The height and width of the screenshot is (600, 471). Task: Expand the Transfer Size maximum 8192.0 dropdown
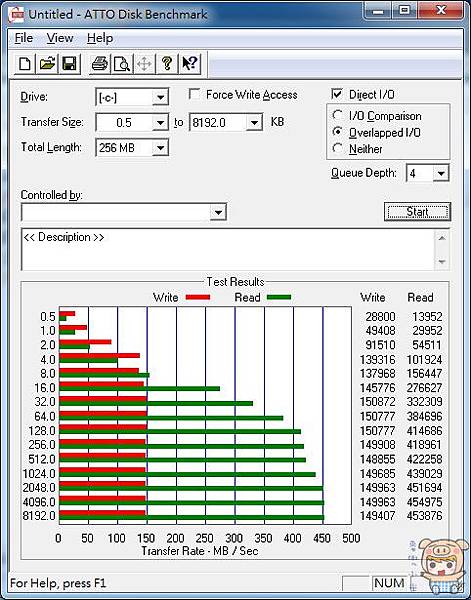pos(254,123)
